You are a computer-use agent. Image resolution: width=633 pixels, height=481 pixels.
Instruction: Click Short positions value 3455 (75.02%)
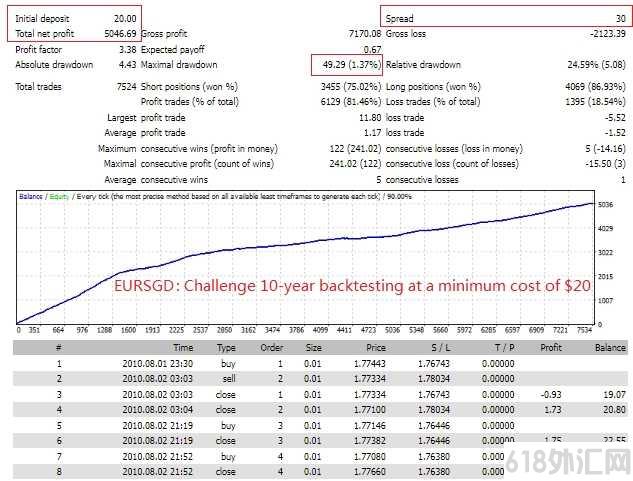tap(351, 86)
